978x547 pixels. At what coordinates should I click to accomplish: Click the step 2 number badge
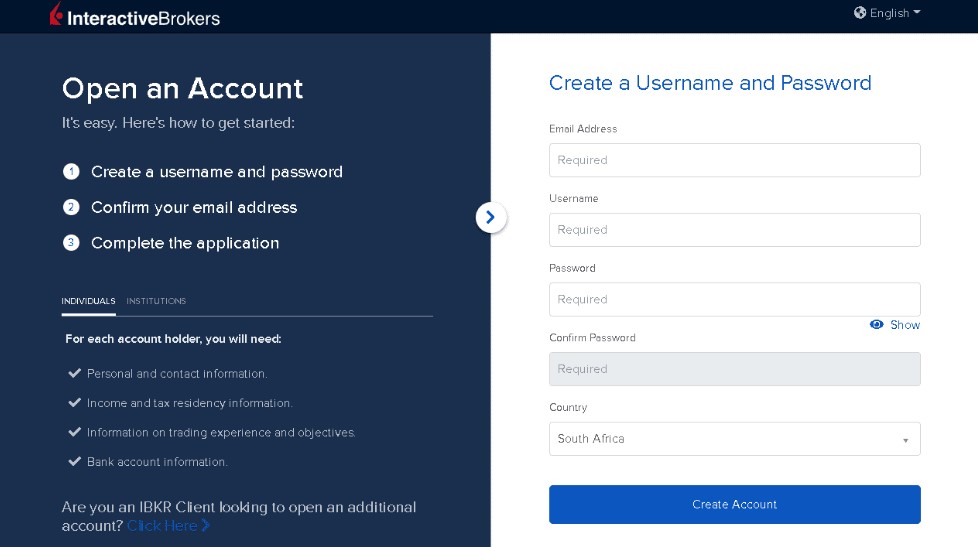point(71,207)
